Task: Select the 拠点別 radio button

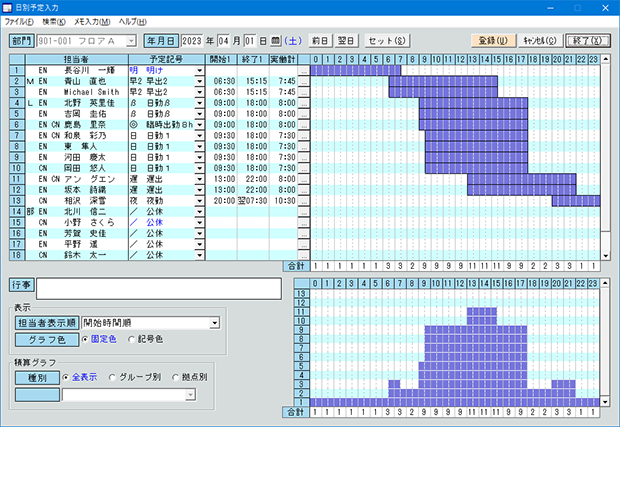Action: point(175,377)
